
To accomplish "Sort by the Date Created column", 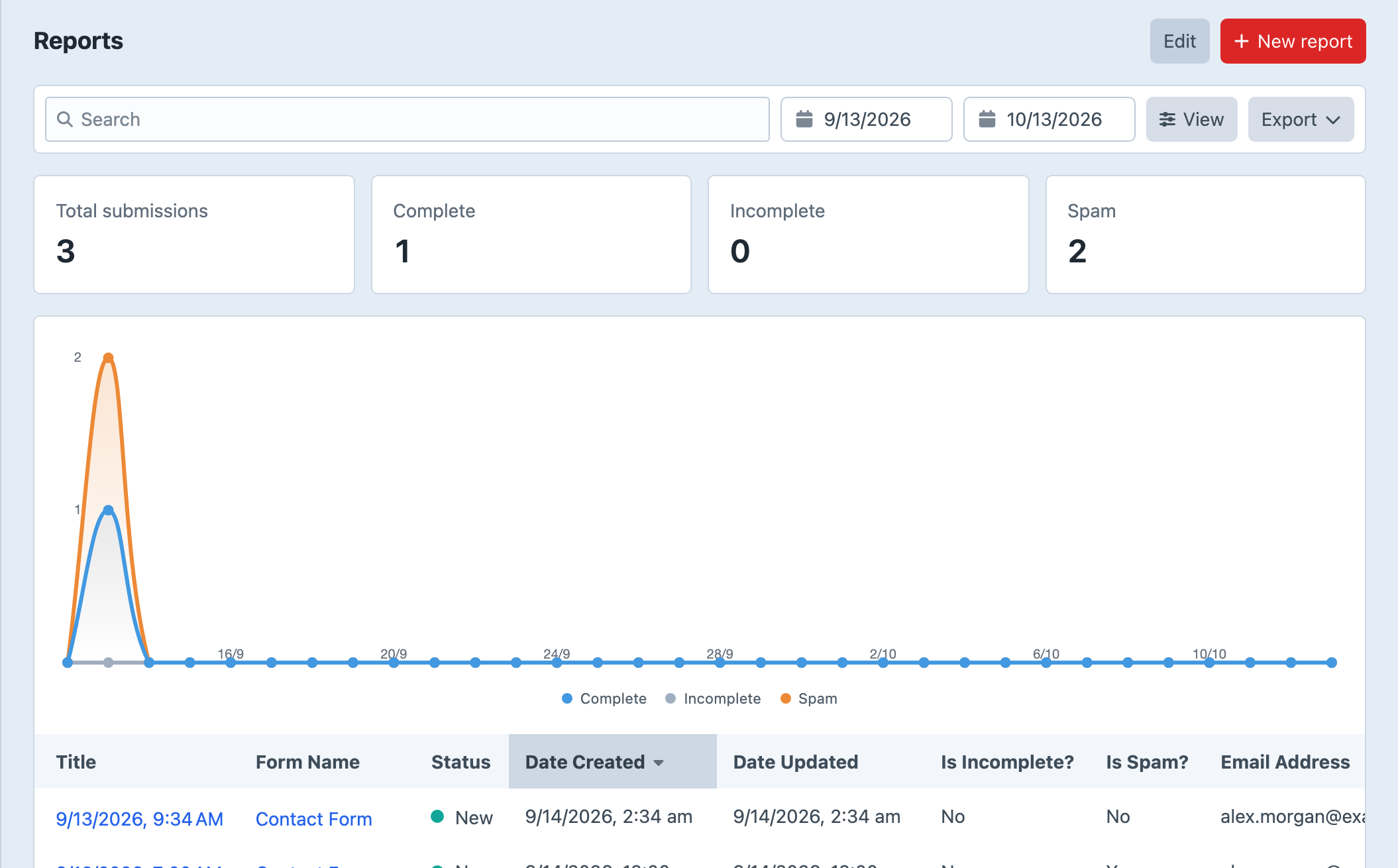I will click(x=612, y=762).
